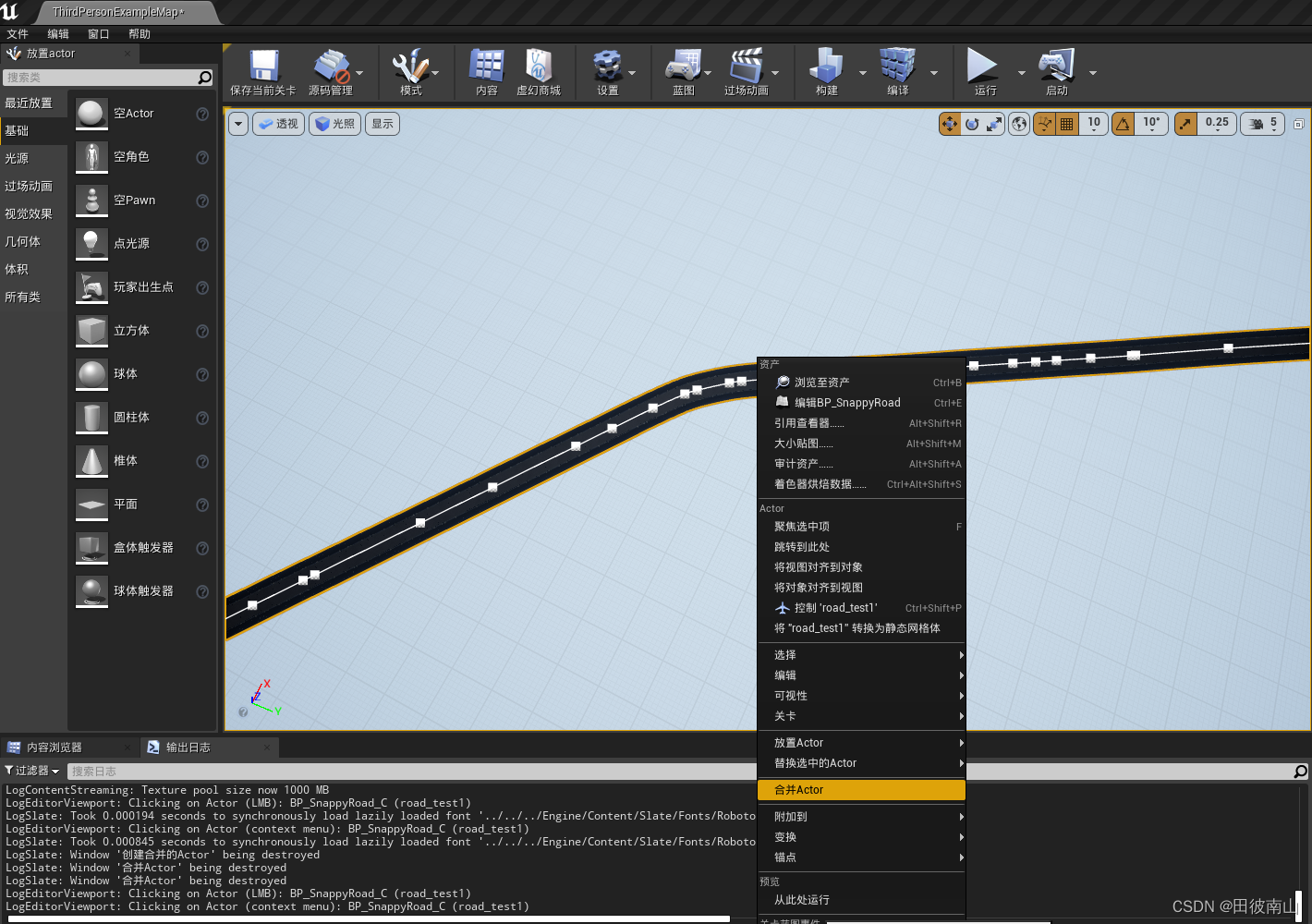This screenshot has width=1312, height=924.
Task: Expand the Select (选择) submenu
Action: click(861, 655)
